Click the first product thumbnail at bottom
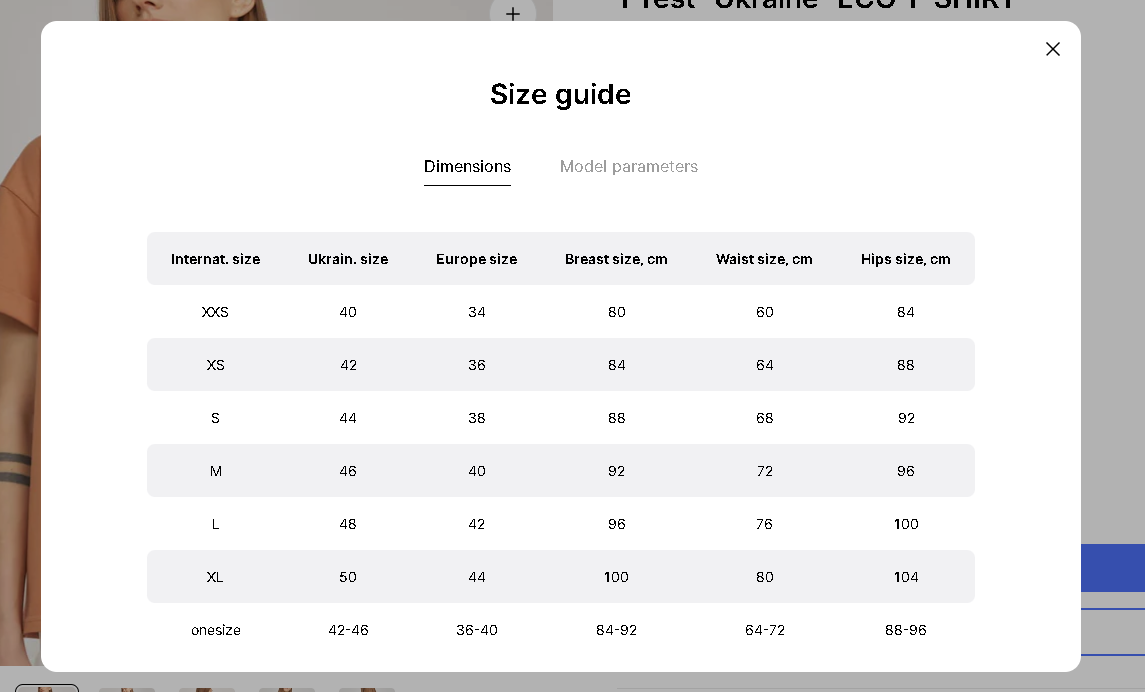The image size is (1145, 692). pyautogui.click(x=47, y=688)
